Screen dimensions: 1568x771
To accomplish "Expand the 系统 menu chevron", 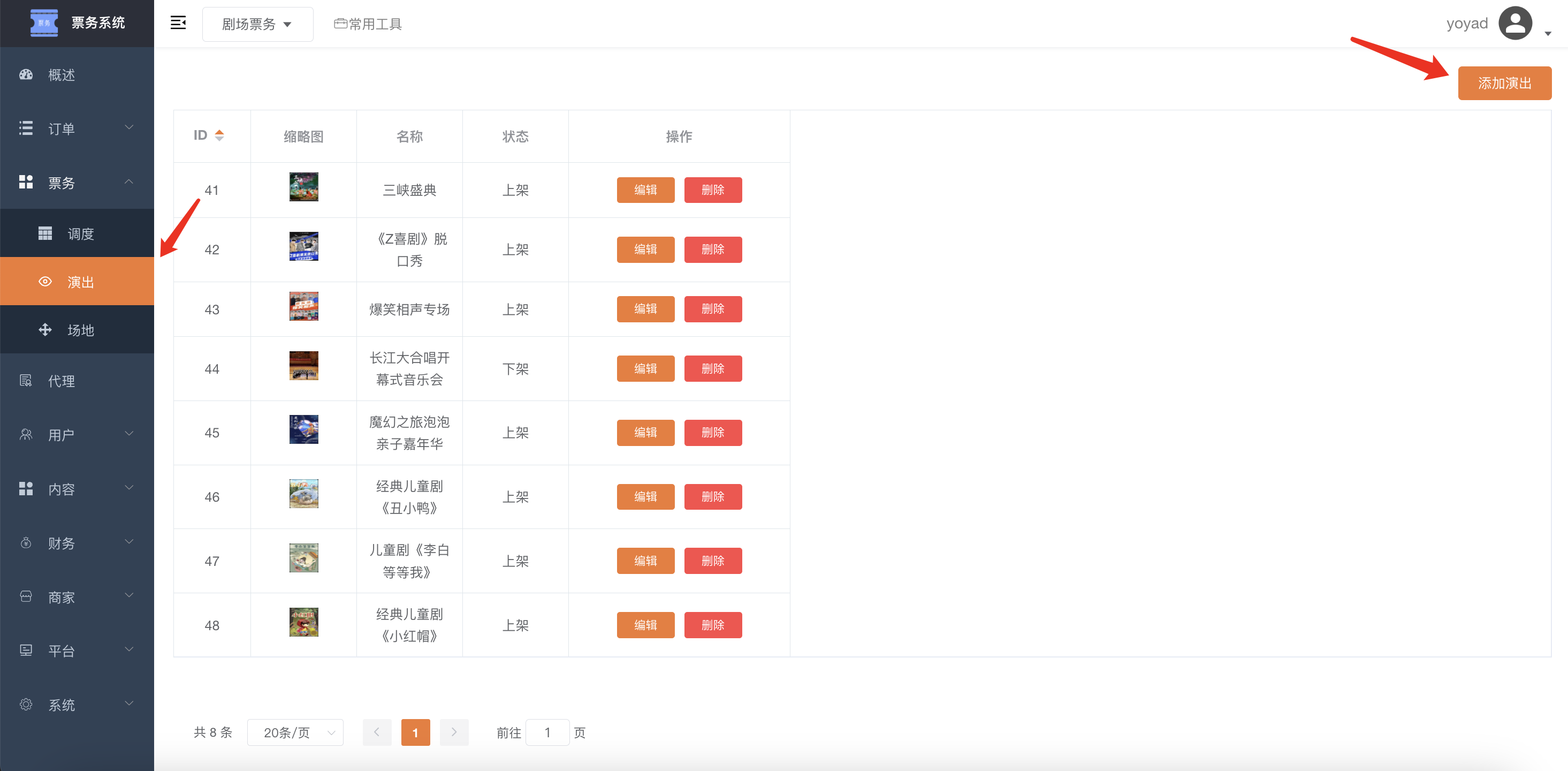I will click(129, 704).
